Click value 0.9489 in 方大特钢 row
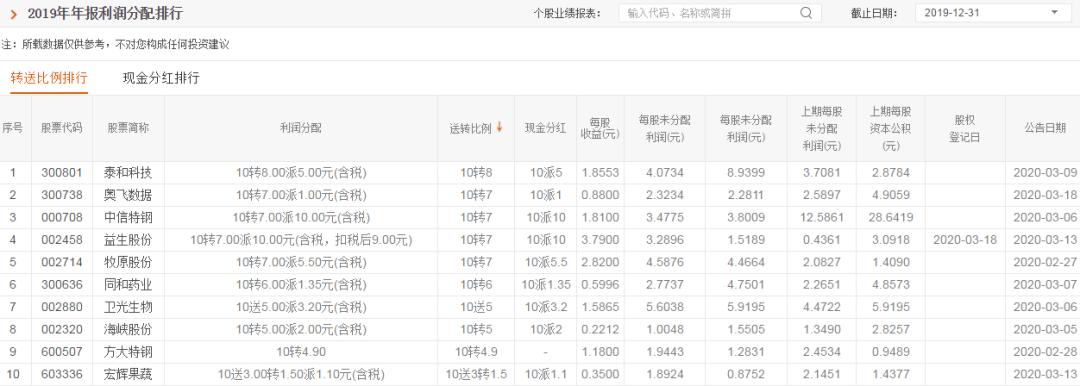The height and width of the screenshot is (386, 1080). (x=891, y=352)
